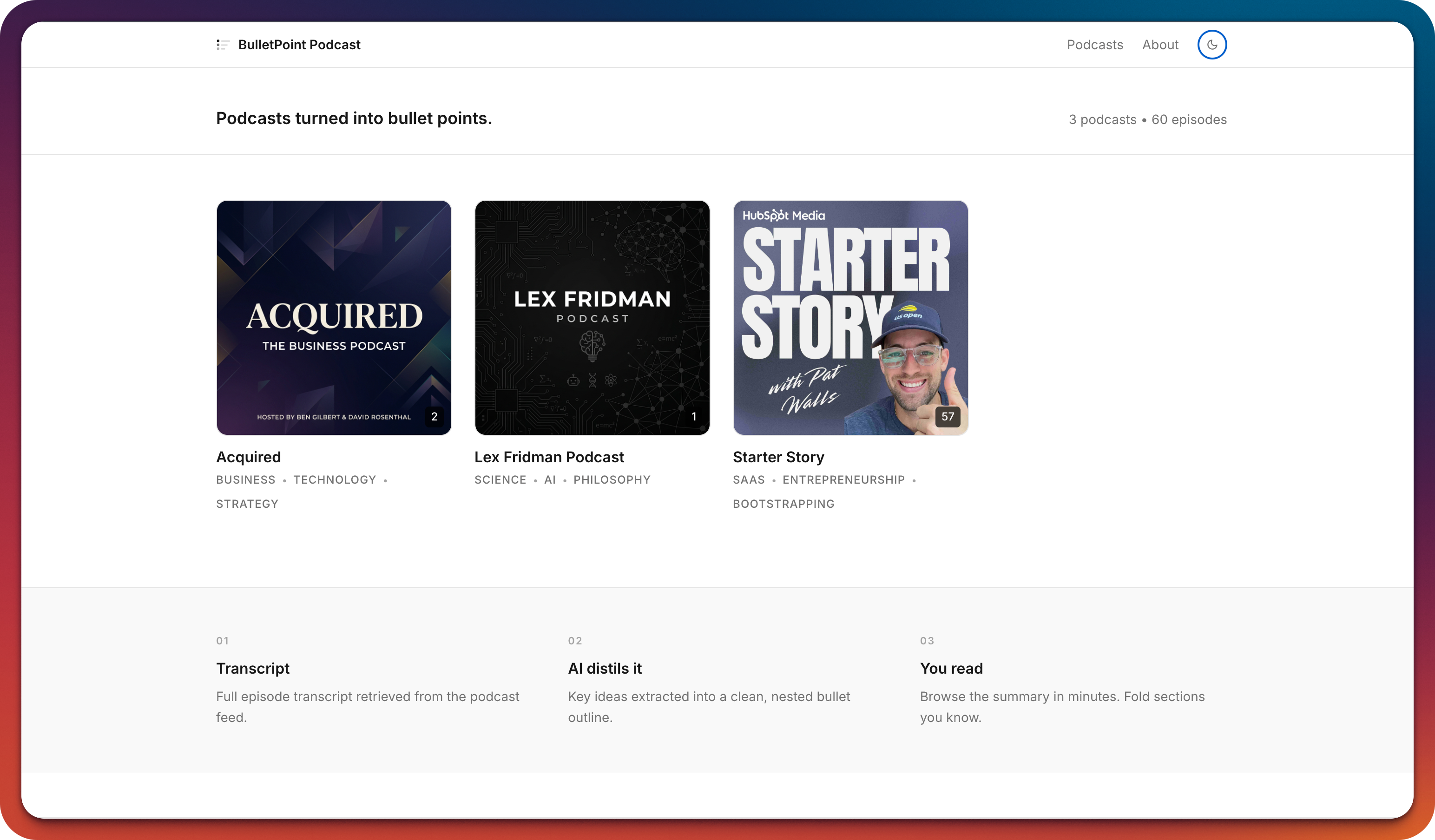Viewport: 1435px width, 840px height.
Task: Click the 'Transcript' step heading
Action: 253,668
